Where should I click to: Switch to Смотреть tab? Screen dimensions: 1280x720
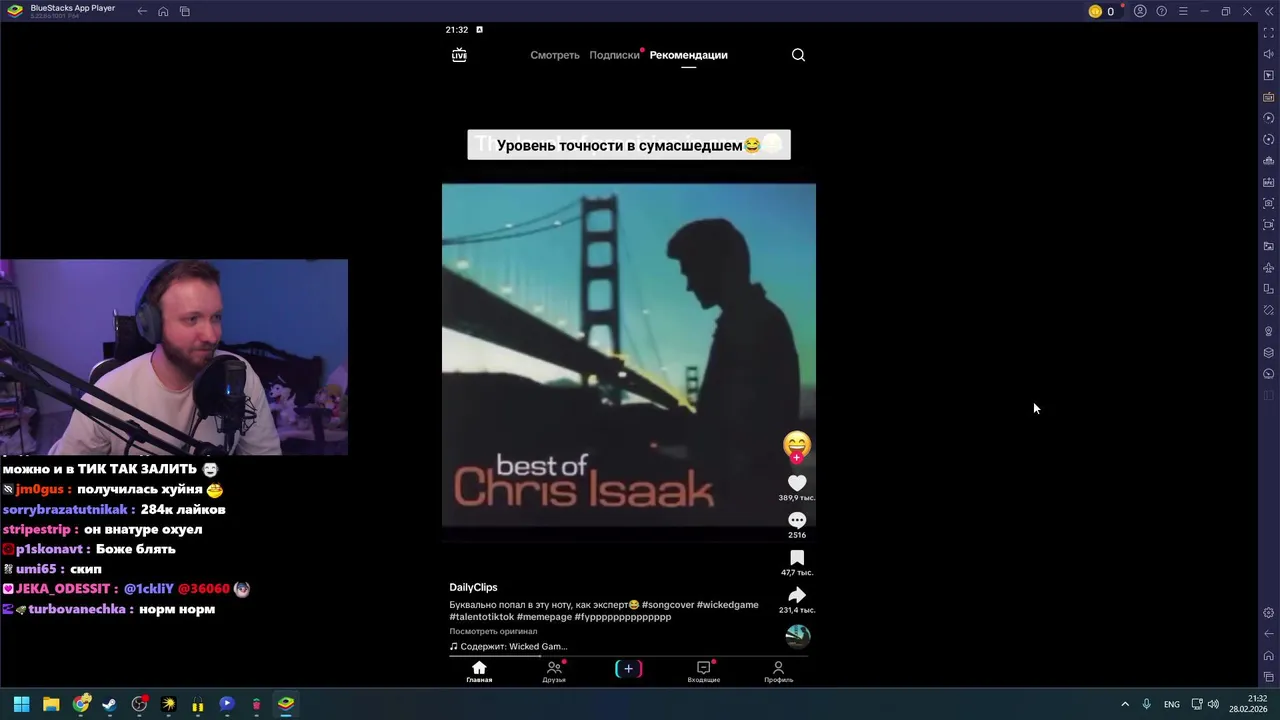555,55
